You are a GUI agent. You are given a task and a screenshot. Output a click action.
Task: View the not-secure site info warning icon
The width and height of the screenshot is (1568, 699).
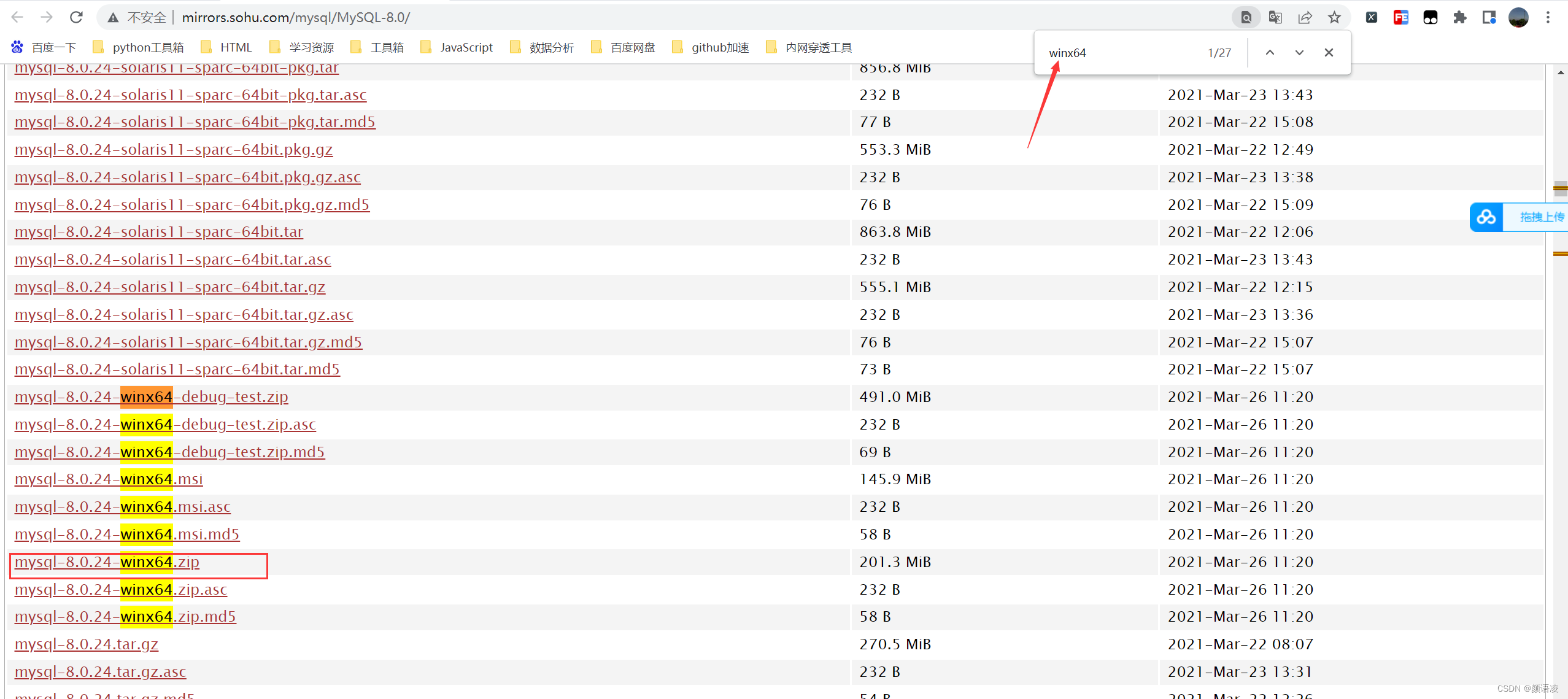point(113,18)
